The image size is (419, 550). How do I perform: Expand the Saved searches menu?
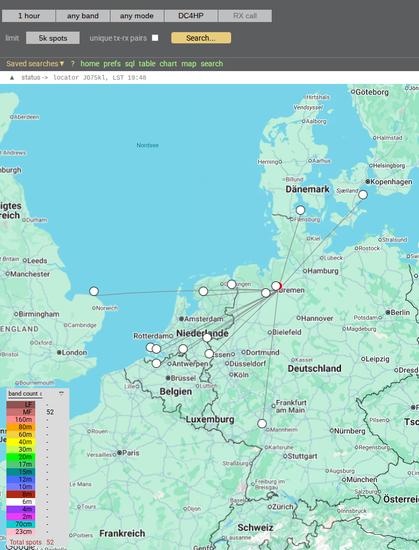pos(35,64)
